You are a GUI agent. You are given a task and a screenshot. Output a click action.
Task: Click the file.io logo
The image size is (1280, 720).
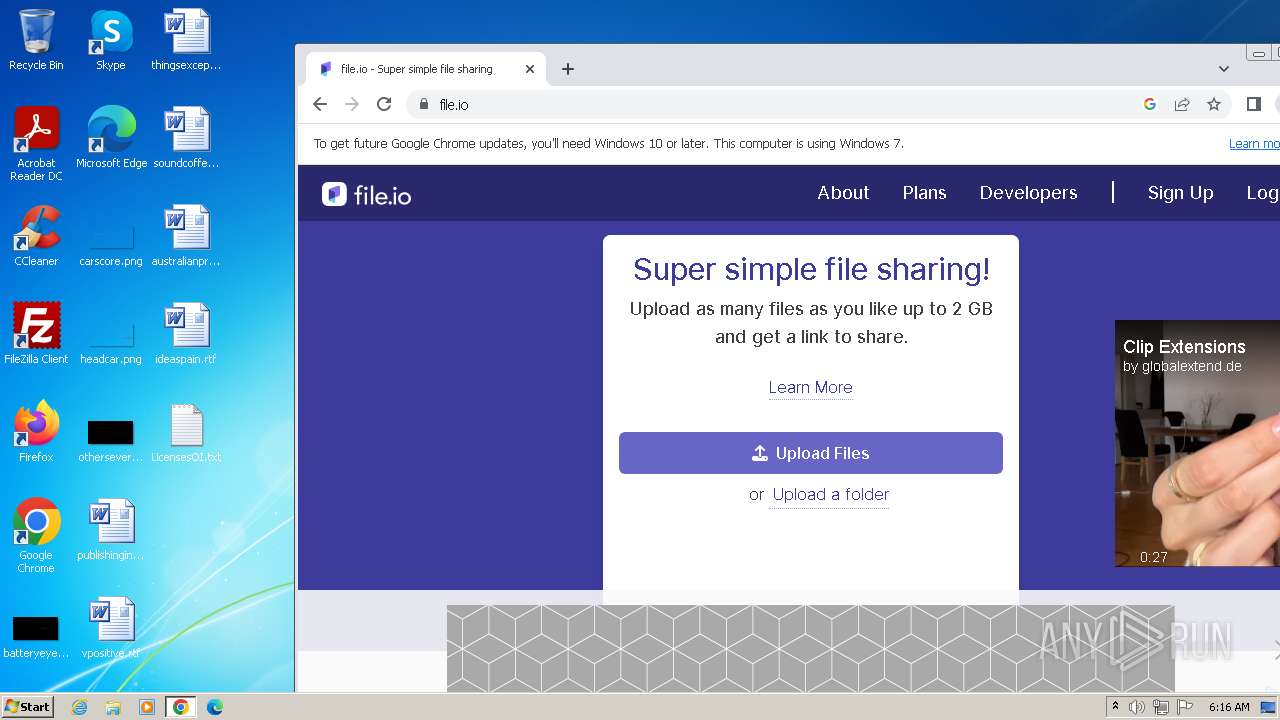pos(366,194)
